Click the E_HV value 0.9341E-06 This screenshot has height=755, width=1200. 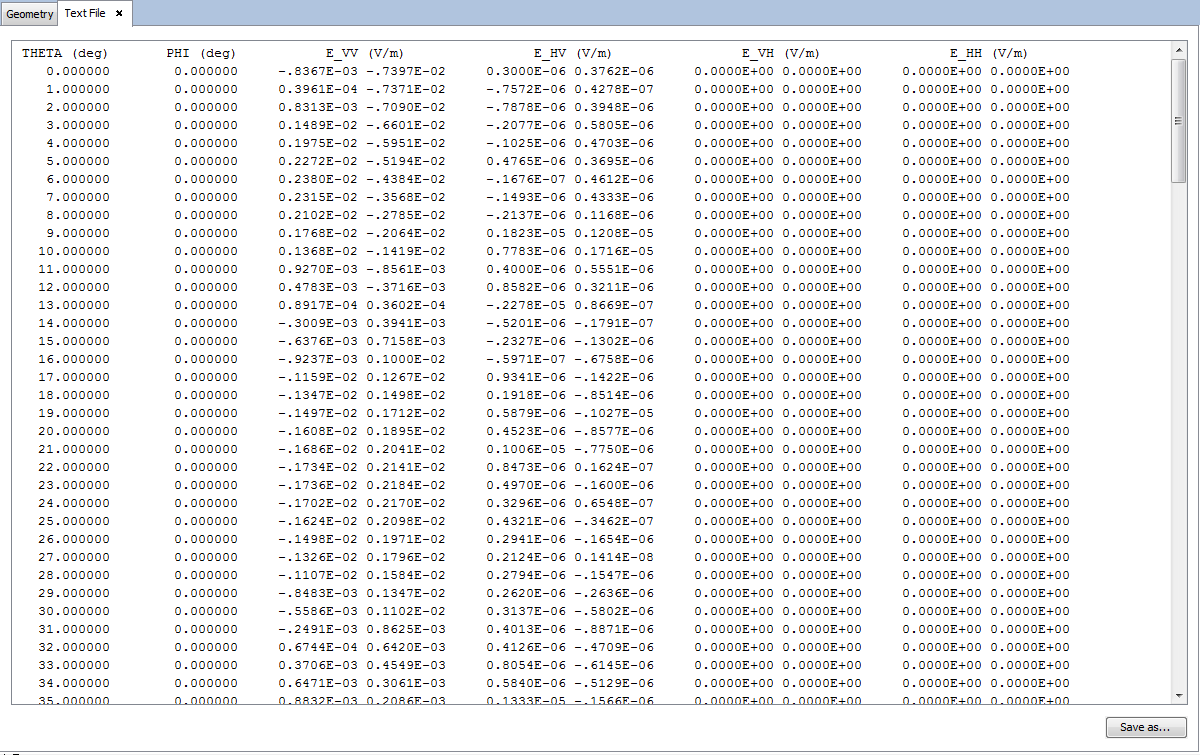pyautogui.click(x=526, y=377)
